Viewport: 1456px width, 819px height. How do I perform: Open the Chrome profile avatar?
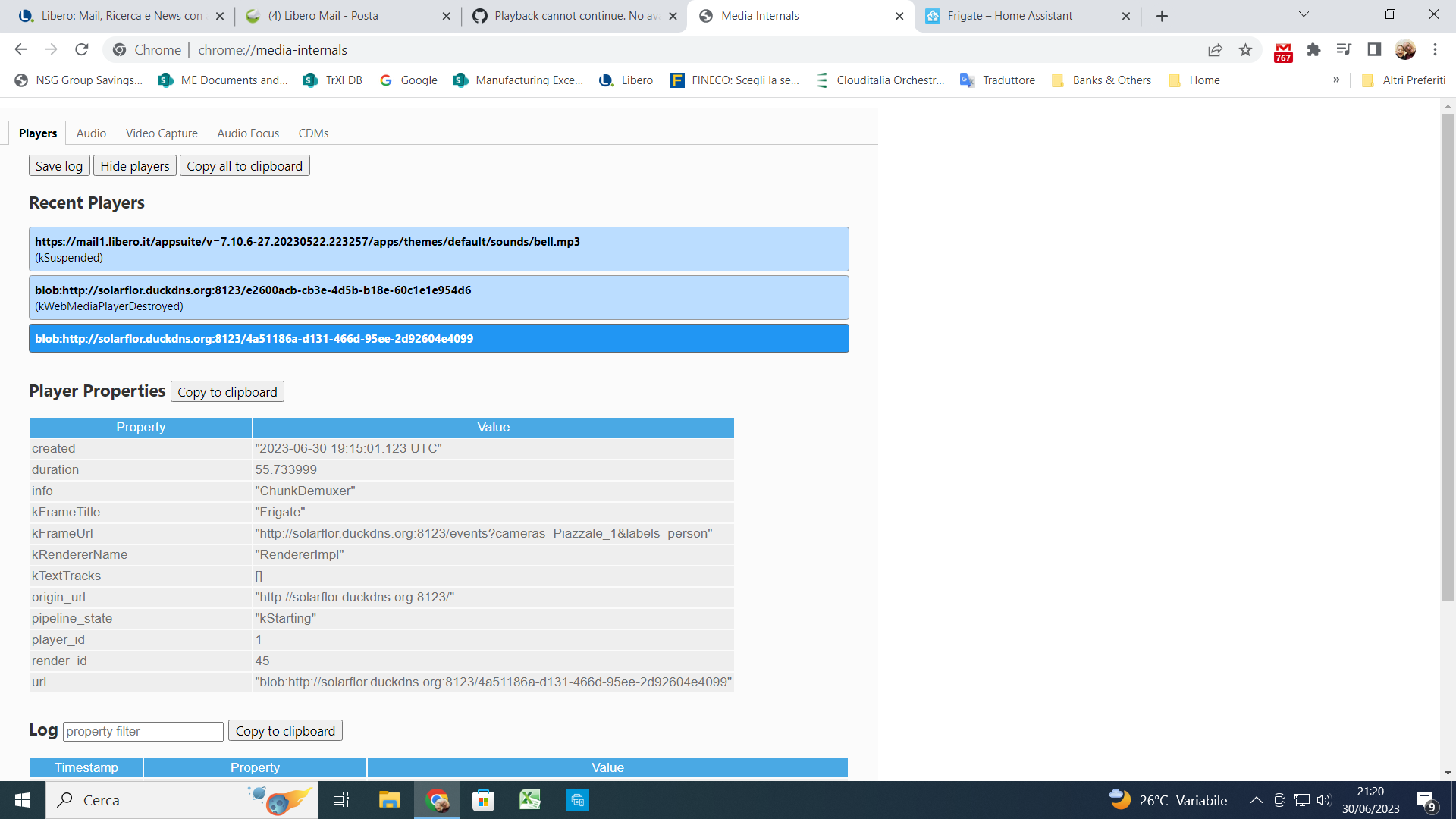click(x=1405, y=49)
